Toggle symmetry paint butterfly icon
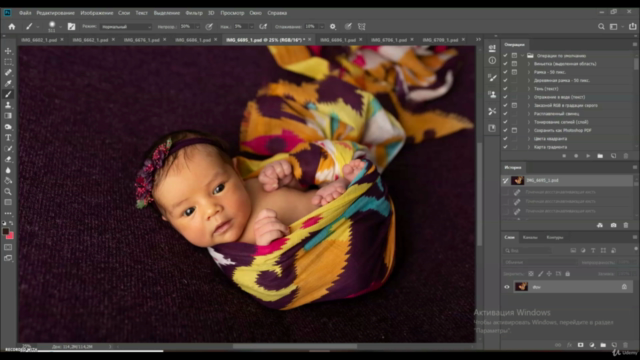The height and width of the screenshot is (360, 640). (362, 27)
